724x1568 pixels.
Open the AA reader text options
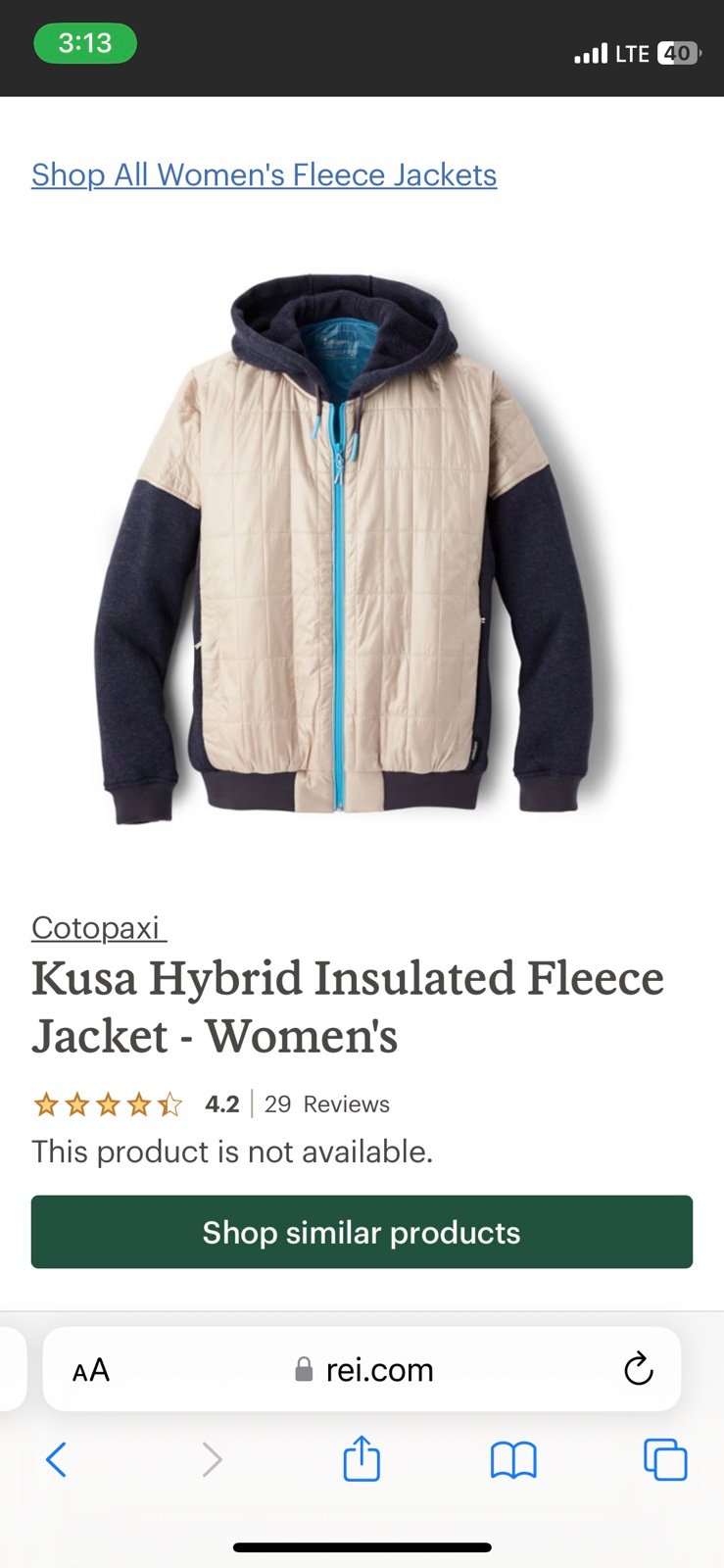pyautogui.click(x=91, y=1370)
